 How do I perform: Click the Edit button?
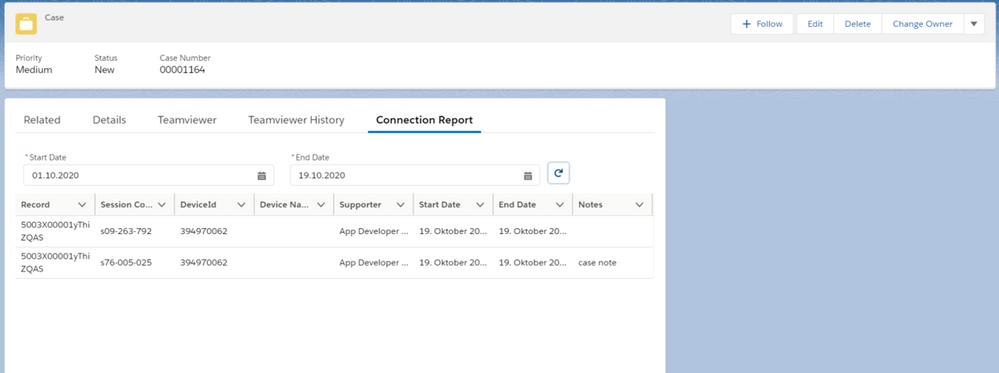pos(815,24)
